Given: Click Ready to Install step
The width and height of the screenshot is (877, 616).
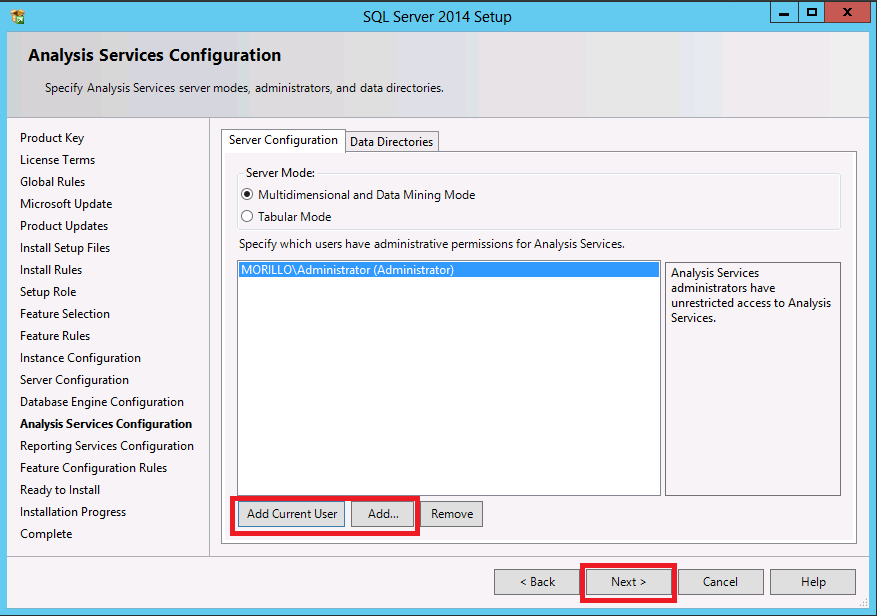Looking at the screenshot, I should coord(60,490).
